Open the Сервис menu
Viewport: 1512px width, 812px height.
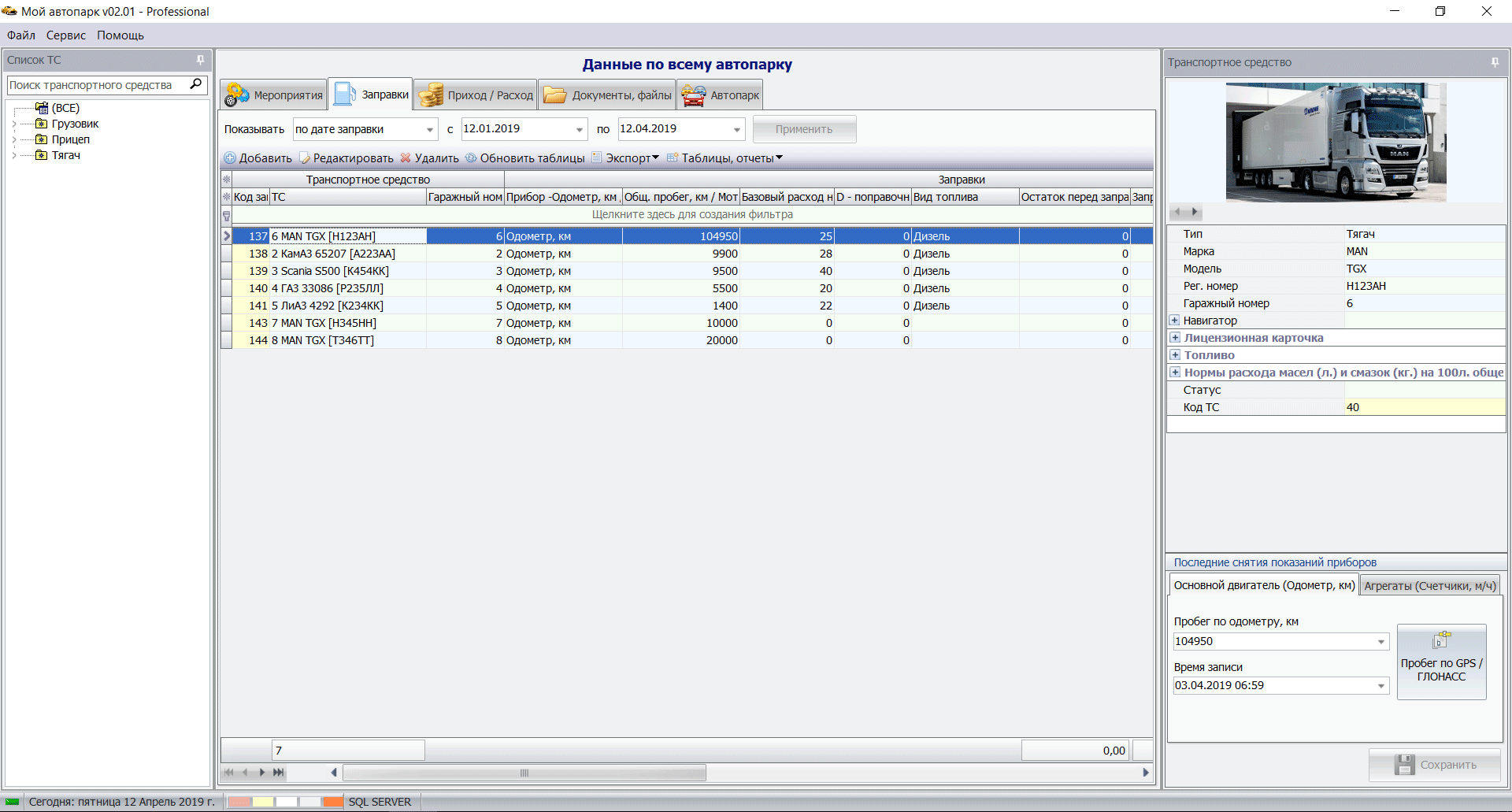point(65,35)
